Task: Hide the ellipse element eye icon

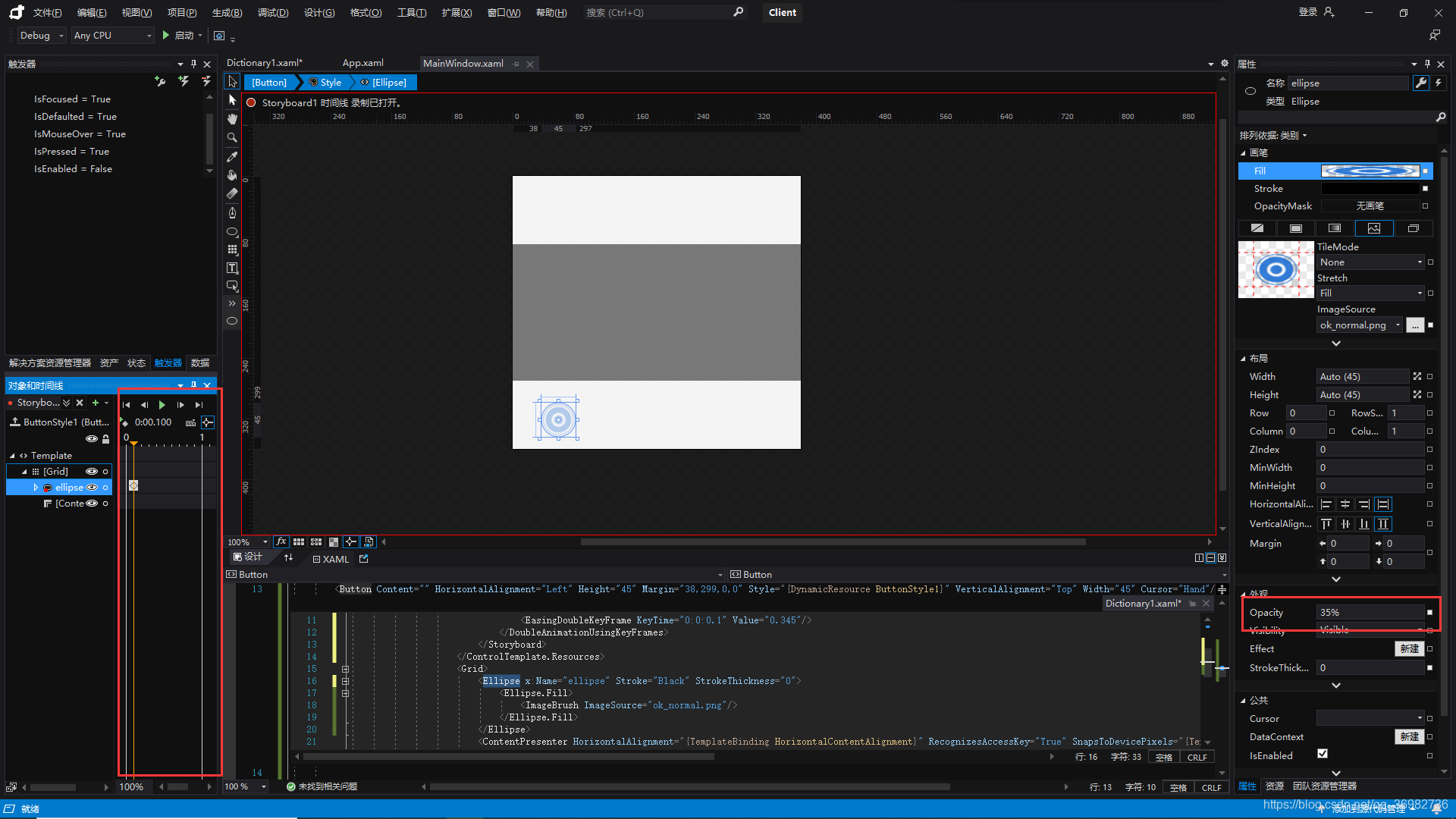Action: 92,487
